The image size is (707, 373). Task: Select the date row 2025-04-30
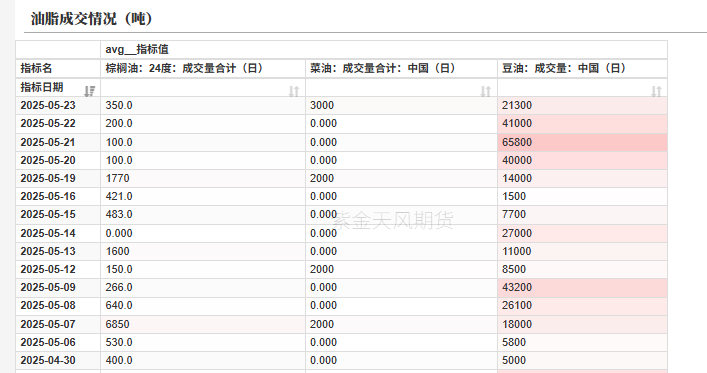[58, 361]
